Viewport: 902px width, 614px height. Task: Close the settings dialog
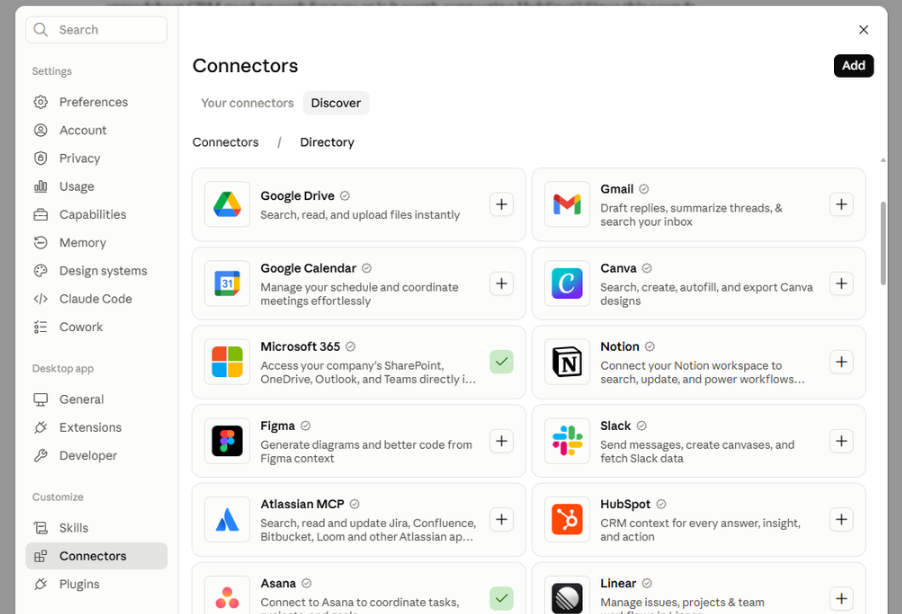[863, 30]
